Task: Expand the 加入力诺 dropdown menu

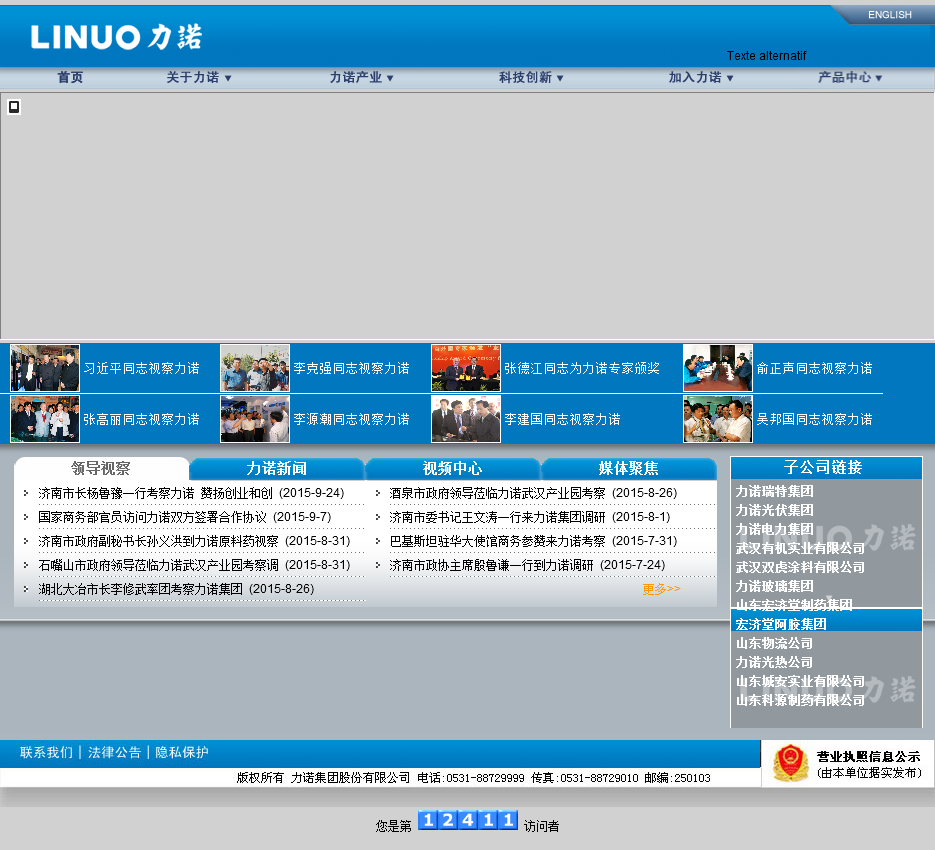Action: click(701, 77)
